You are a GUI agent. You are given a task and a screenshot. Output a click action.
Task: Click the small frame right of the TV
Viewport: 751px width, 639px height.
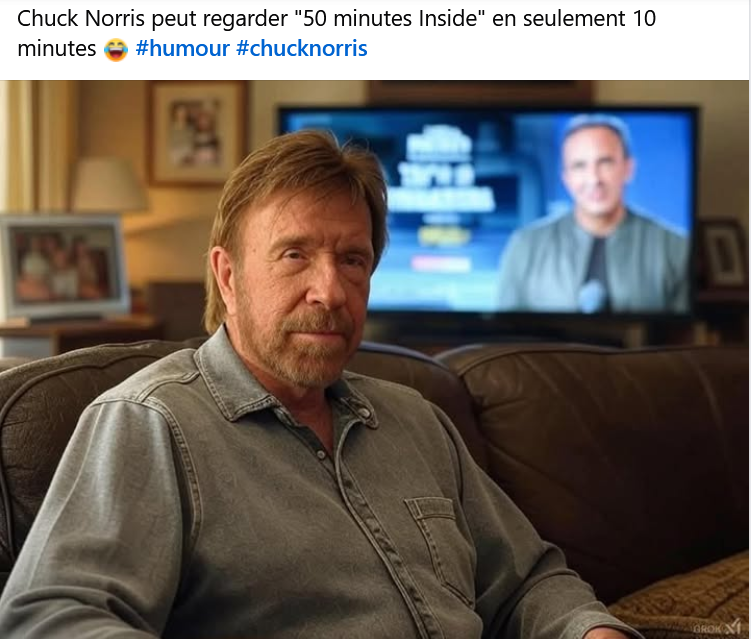[x=724, y=254]
